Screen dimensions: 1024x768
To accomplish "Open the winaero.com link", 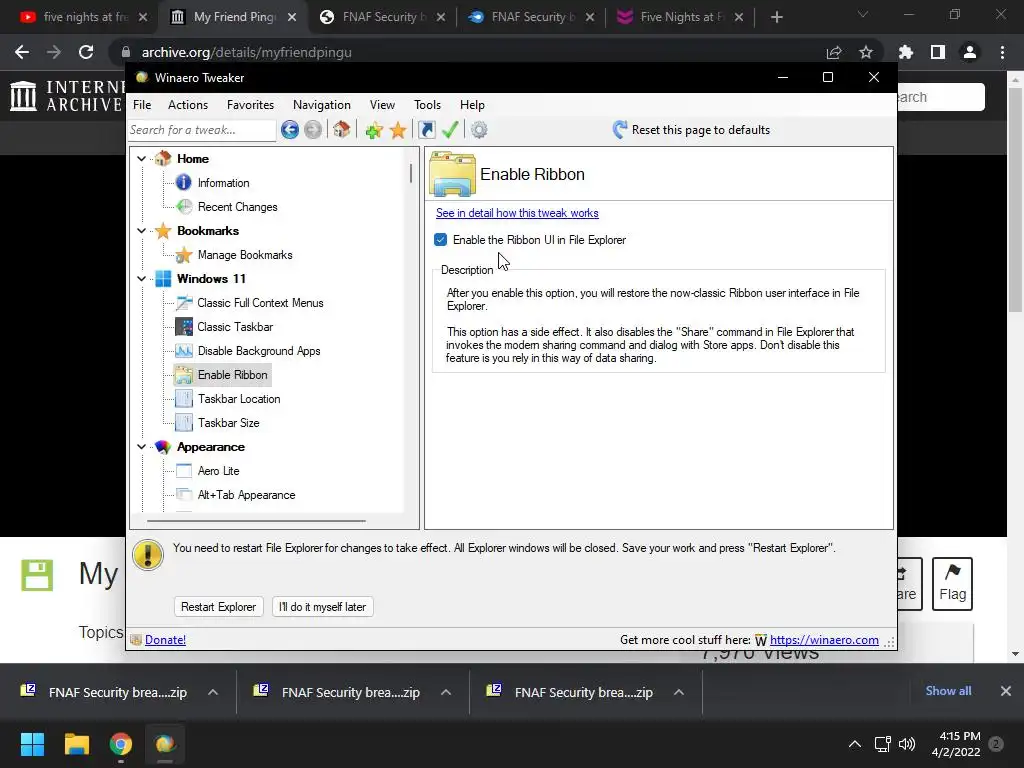I will coord(824,640).
